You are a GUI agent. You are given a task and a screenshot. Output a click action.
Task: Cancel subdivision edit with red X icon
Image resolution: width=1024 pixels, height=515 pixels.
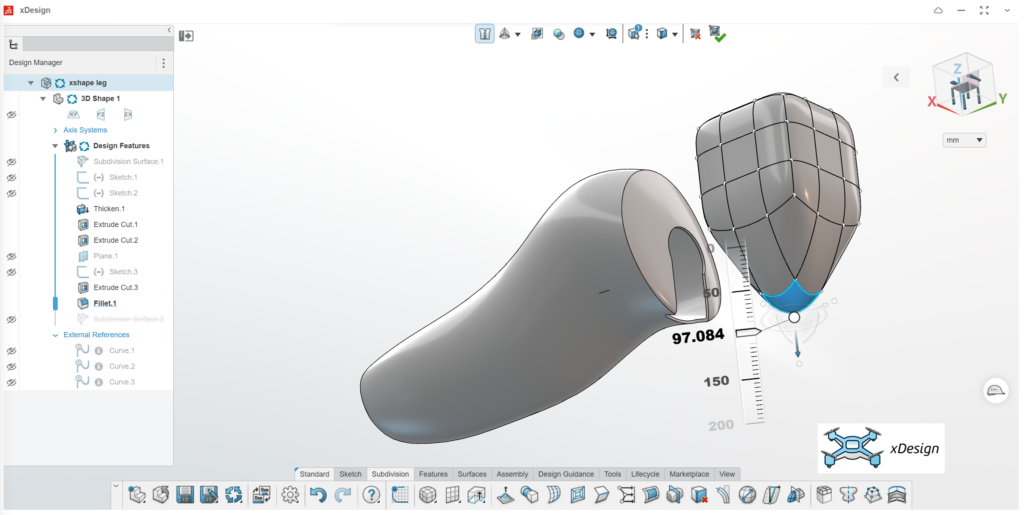(696, 34)
